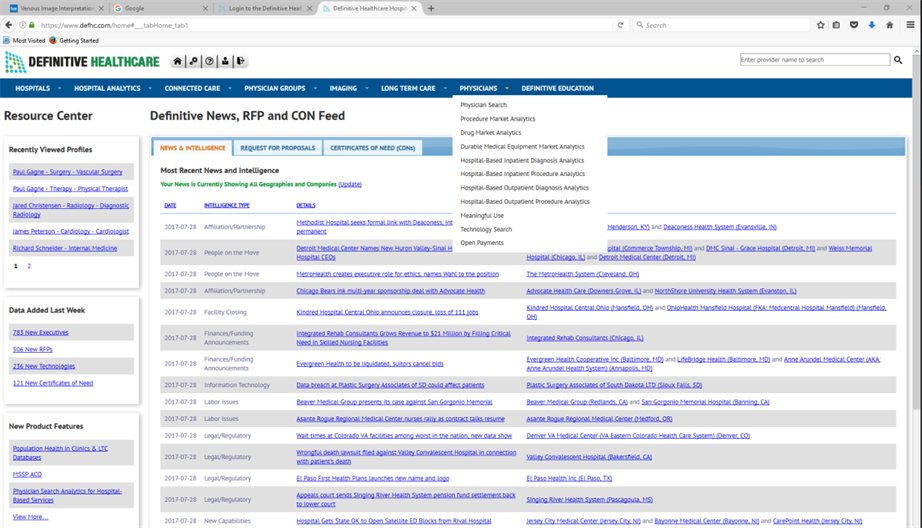Image resolution: width=922 pixels, height=528 pixels.
Task: Click the Definitive Healthcare logo
Action: pos(82,62)
